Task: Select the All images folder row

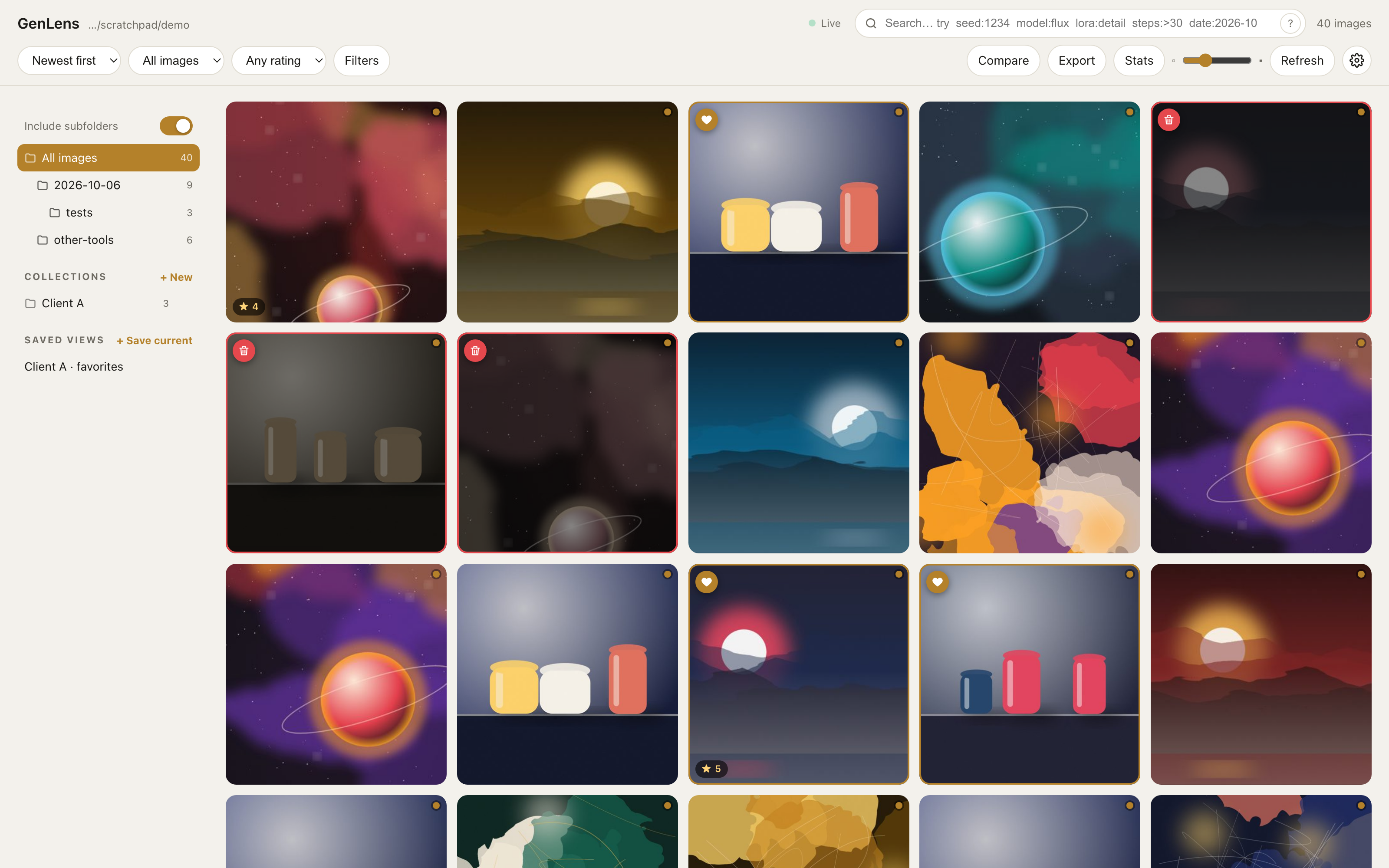Action: [109, 158]
